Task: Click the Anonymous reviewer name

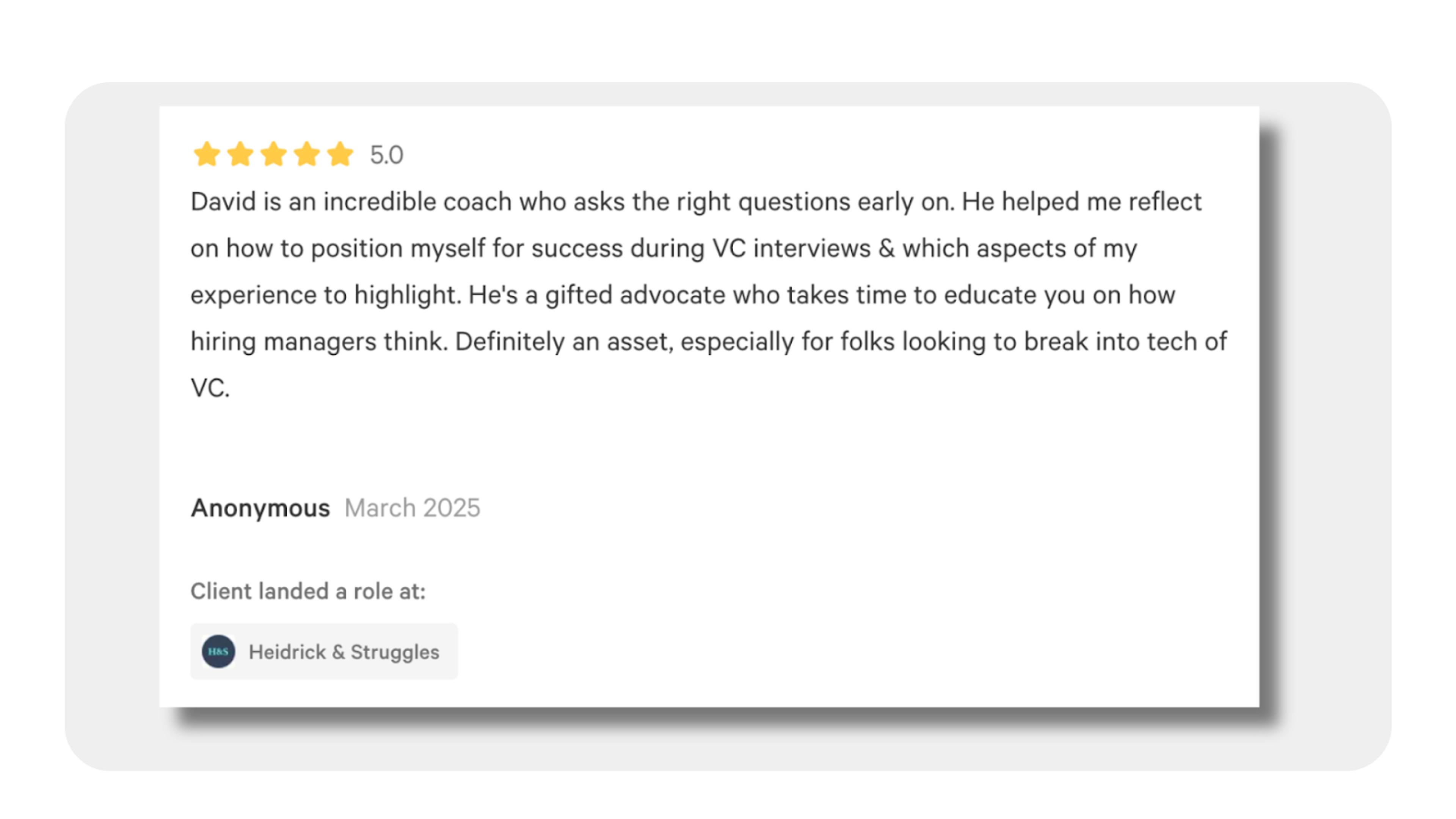Action: (x=260, y=508)
